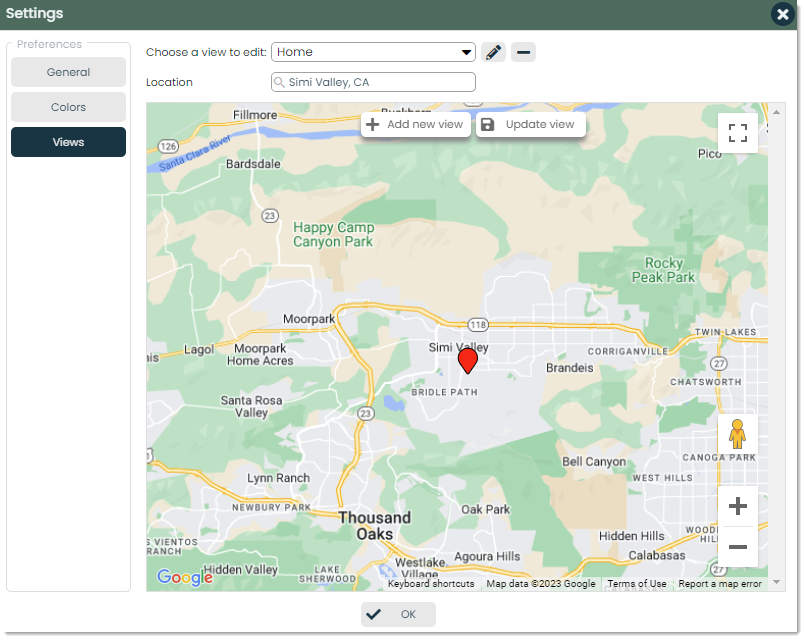Click Lynn Ranch label on map
Screen dimensions: 805x640
tap(278, 478)
